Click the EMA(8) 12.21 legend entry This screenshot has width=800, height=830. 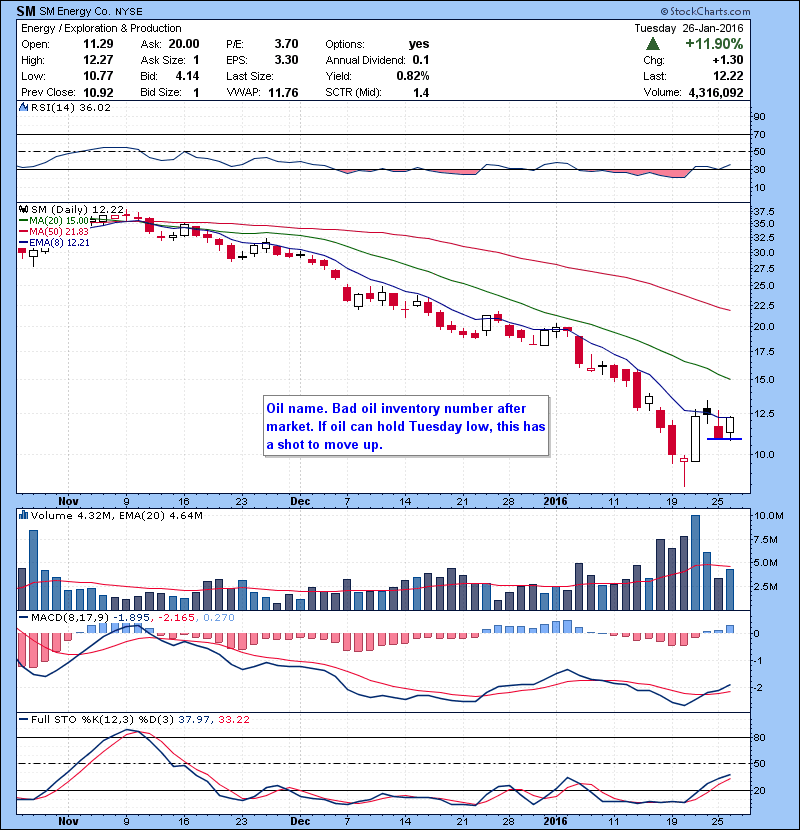pyautogui.click(x=54, y=242)
